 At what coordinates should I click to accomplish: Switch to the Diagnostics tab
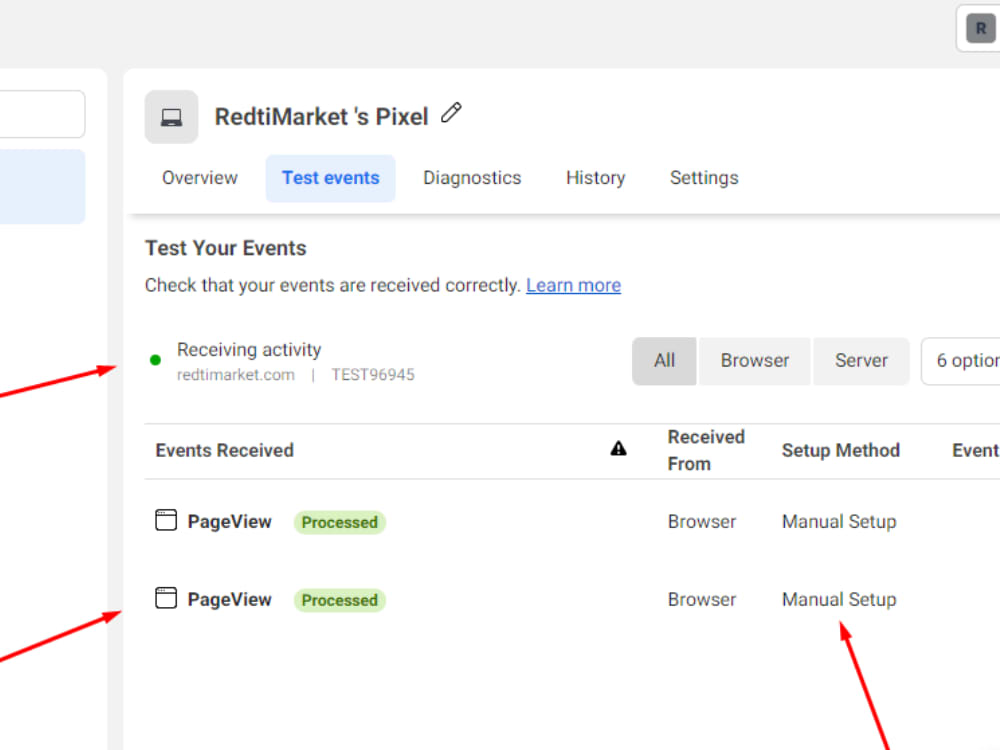click(x=472, y=178)
